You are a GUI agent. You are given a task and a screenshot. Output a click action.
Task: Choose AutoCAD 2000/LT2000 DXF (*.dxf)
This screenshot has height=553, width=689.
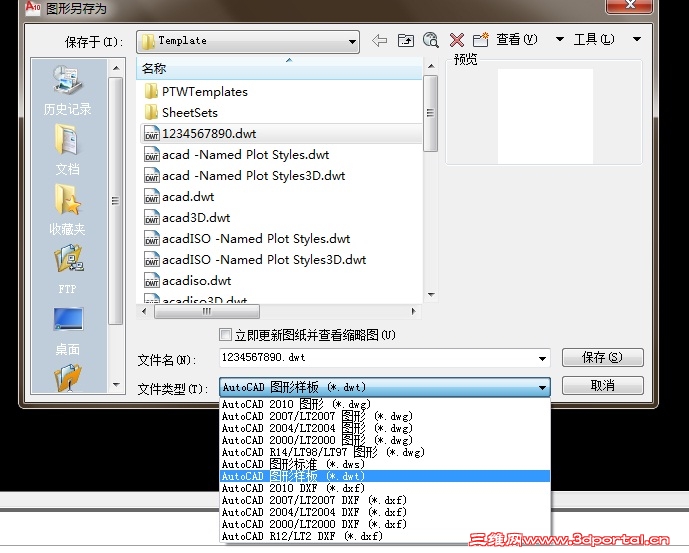coord(384,524)
